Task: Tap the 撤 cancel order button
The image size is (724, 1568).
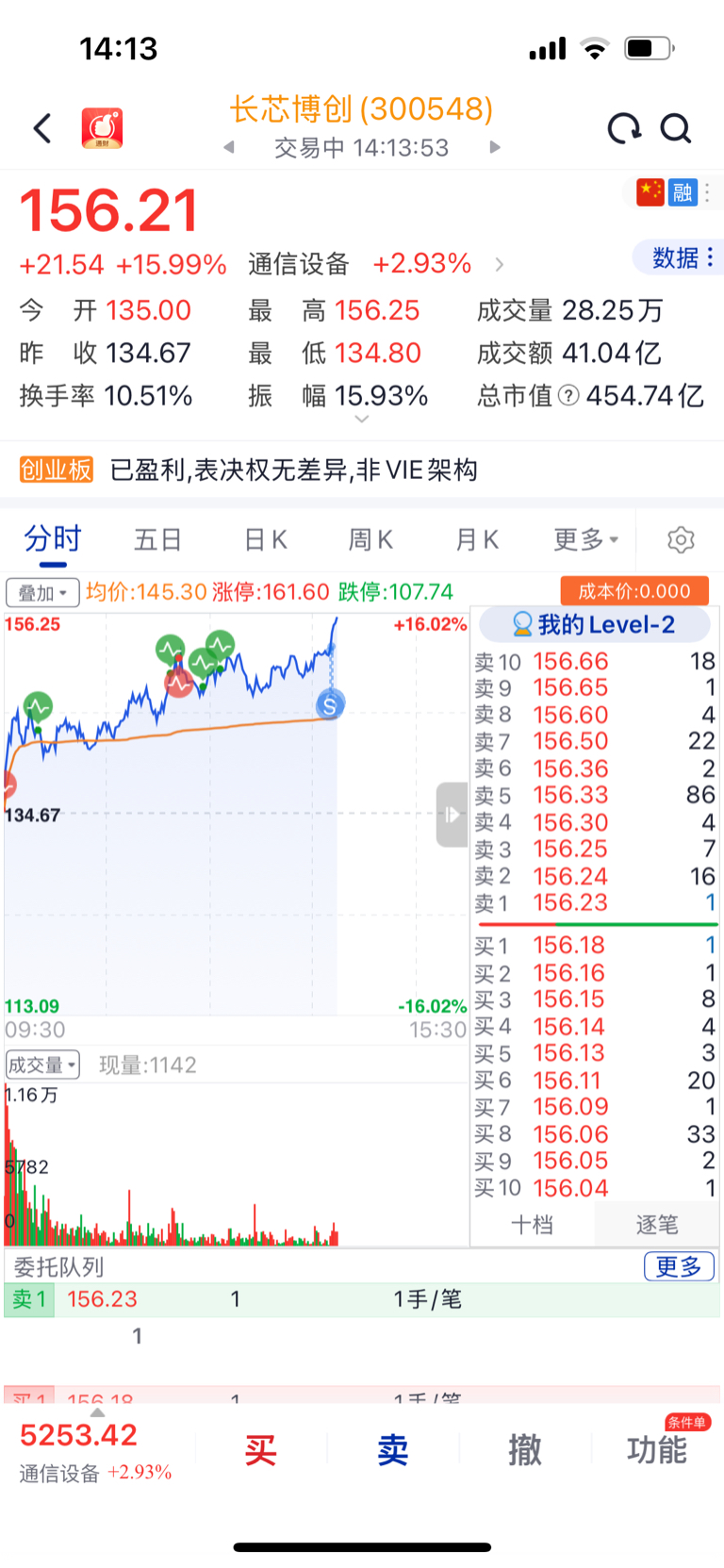Action: coord(525,1450)
